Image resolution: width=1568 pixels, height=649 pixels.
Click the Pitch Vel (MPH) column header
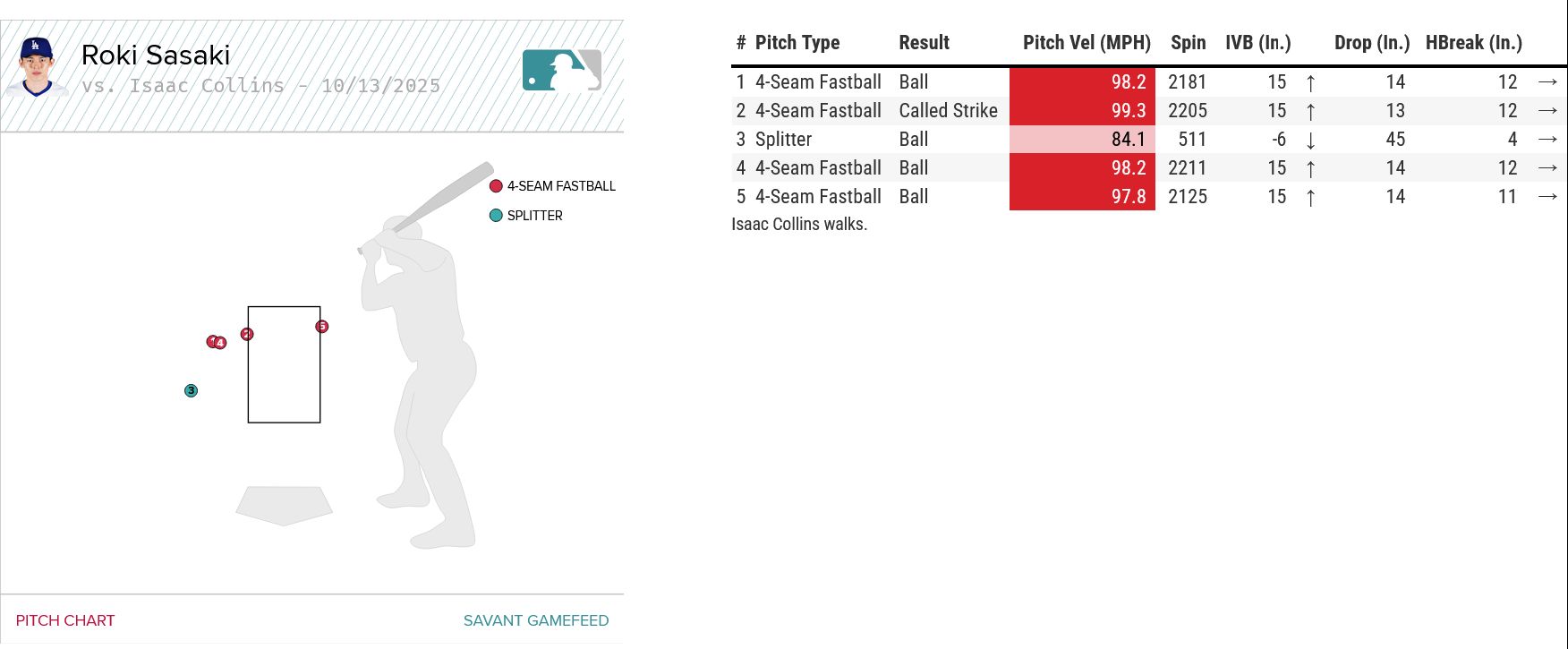coord(1087,43)
